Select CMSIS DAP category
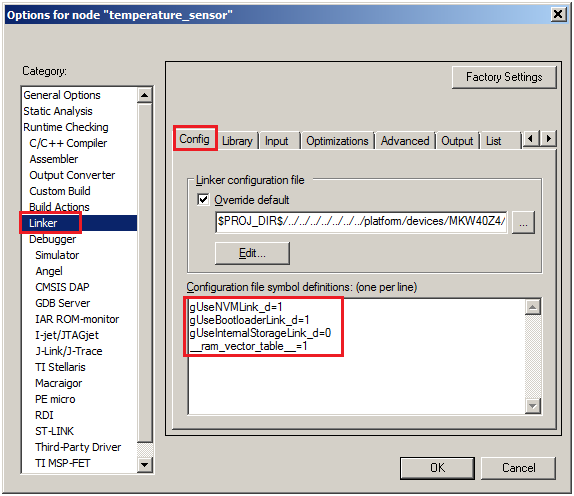The height and width of the screenshot is (496, 574). click(62, 287)
